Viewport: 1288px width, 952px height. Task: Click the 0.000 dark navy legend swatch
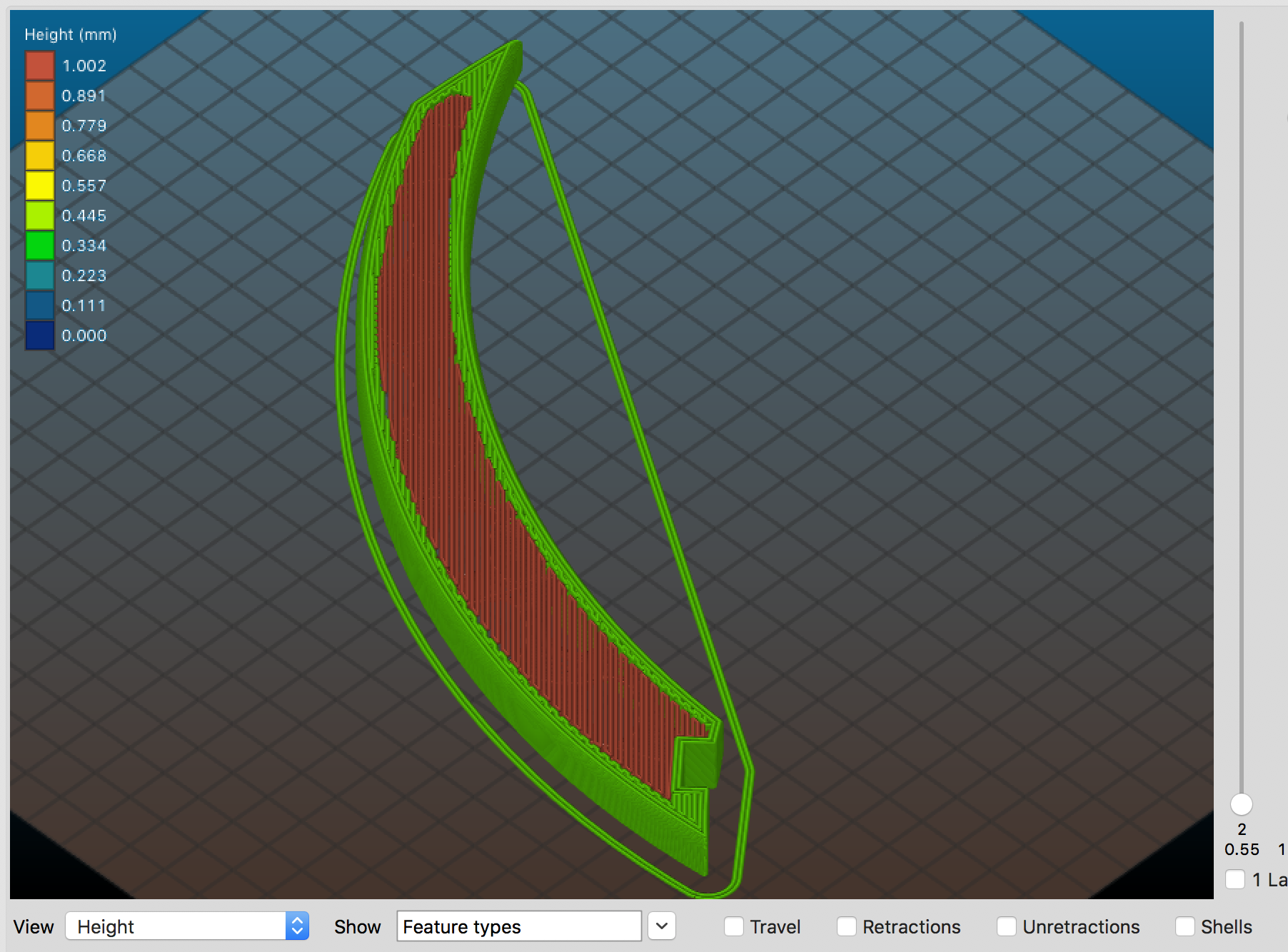click(x=40, y=335)
